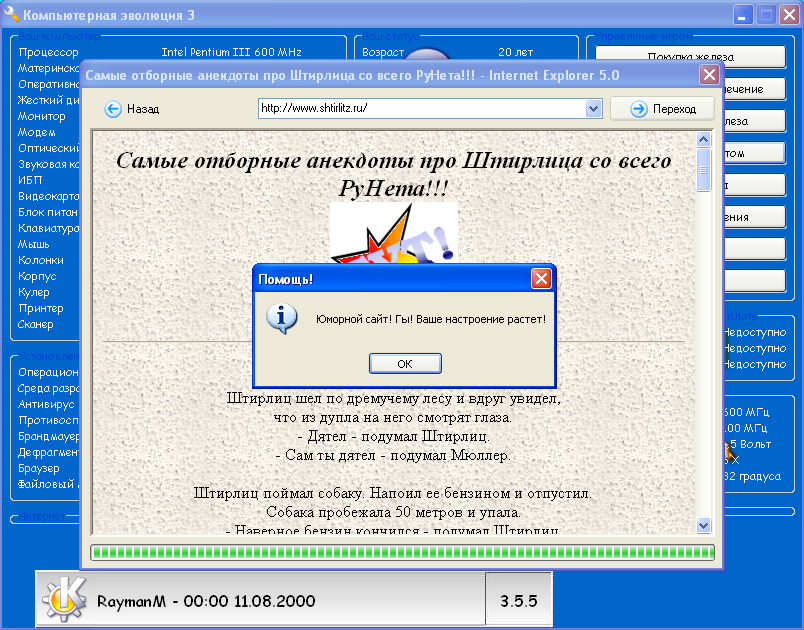Viewport: 804px width, 630px height.
Task: Click the Переход go button
Action: click(x=662, y=109)
